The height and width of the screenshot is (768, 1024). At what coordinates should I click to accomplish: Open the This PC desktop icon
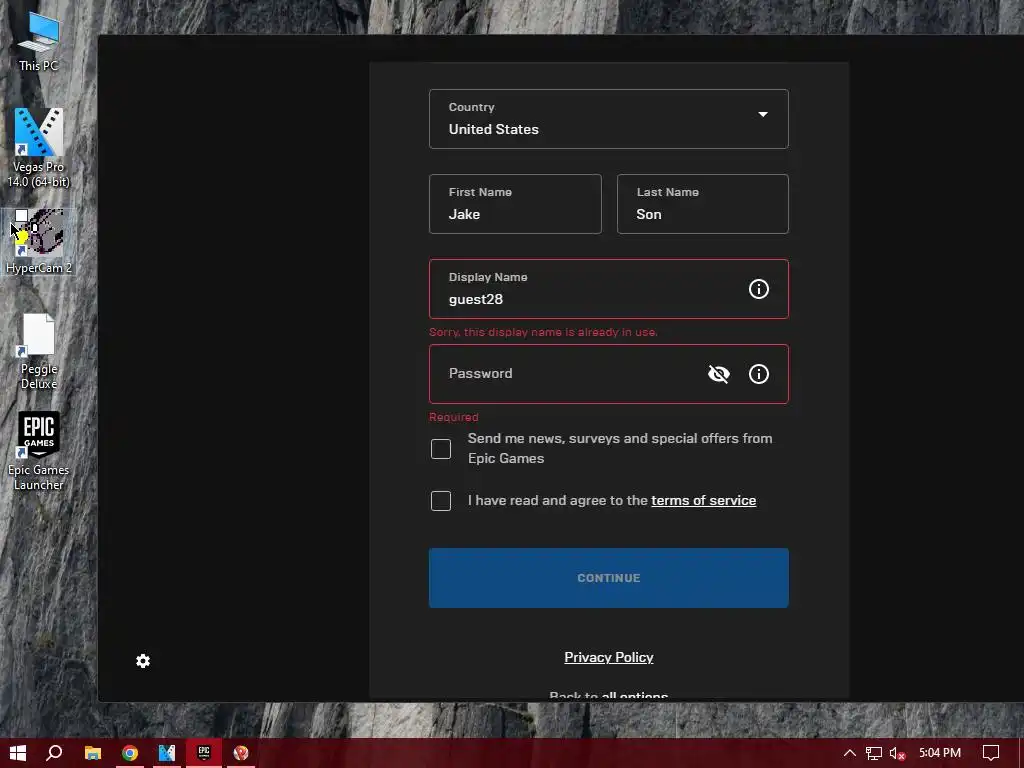click(x=39, y=40)
